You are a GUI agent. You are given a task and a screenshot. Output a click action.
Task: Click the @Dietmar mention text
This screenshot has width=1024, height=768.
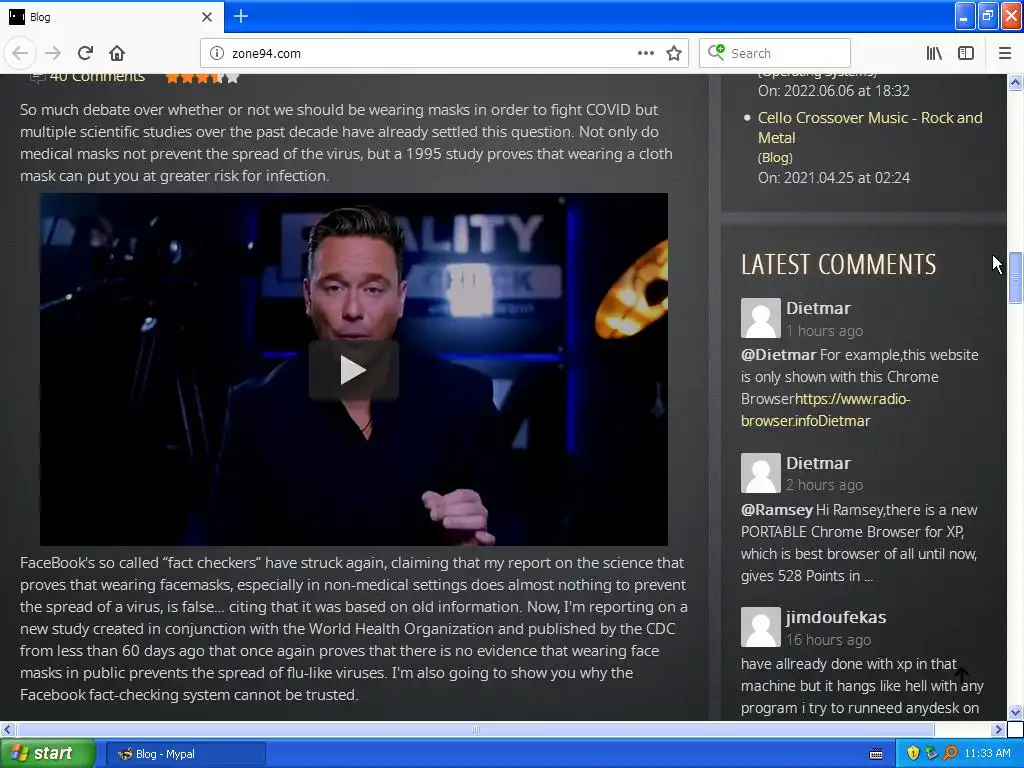[778, 355]
